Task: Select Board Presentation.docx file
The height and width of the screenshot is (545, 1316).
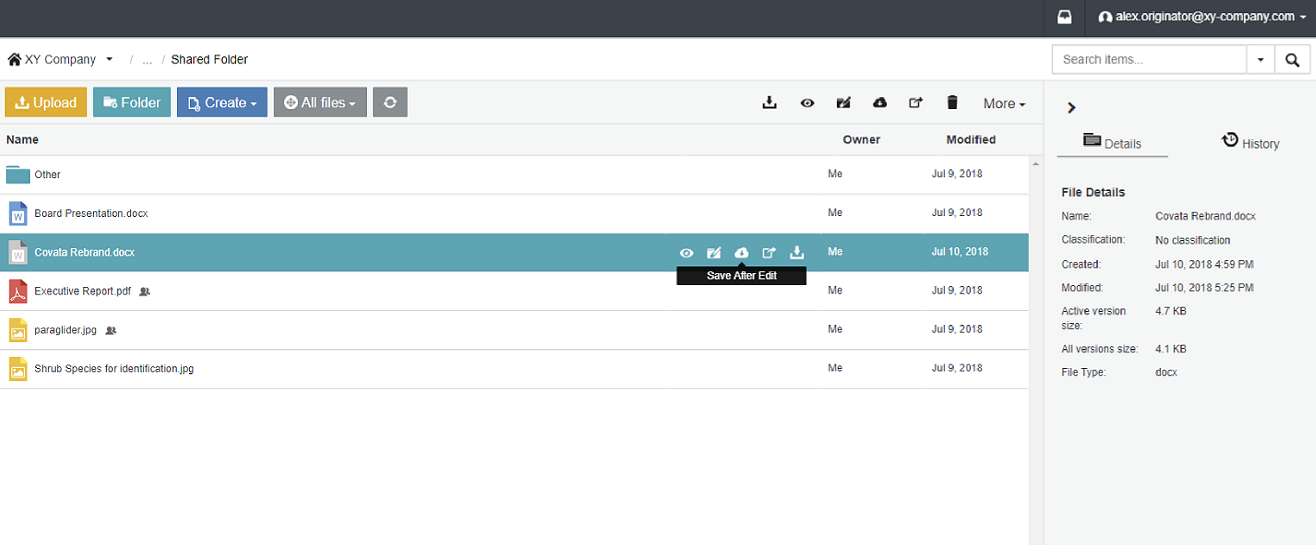Action: coord(91,213)
